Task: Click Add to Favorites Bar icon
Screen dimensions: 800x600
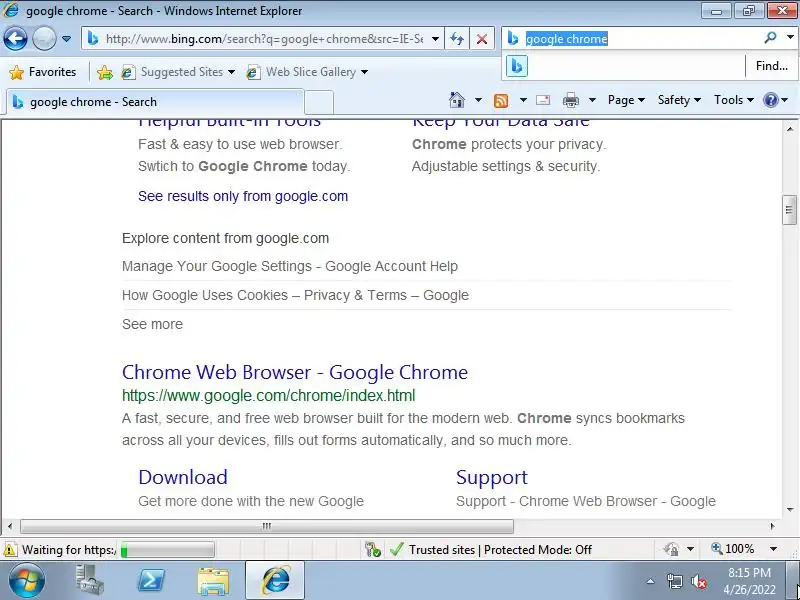Action: tap(105, 72)
